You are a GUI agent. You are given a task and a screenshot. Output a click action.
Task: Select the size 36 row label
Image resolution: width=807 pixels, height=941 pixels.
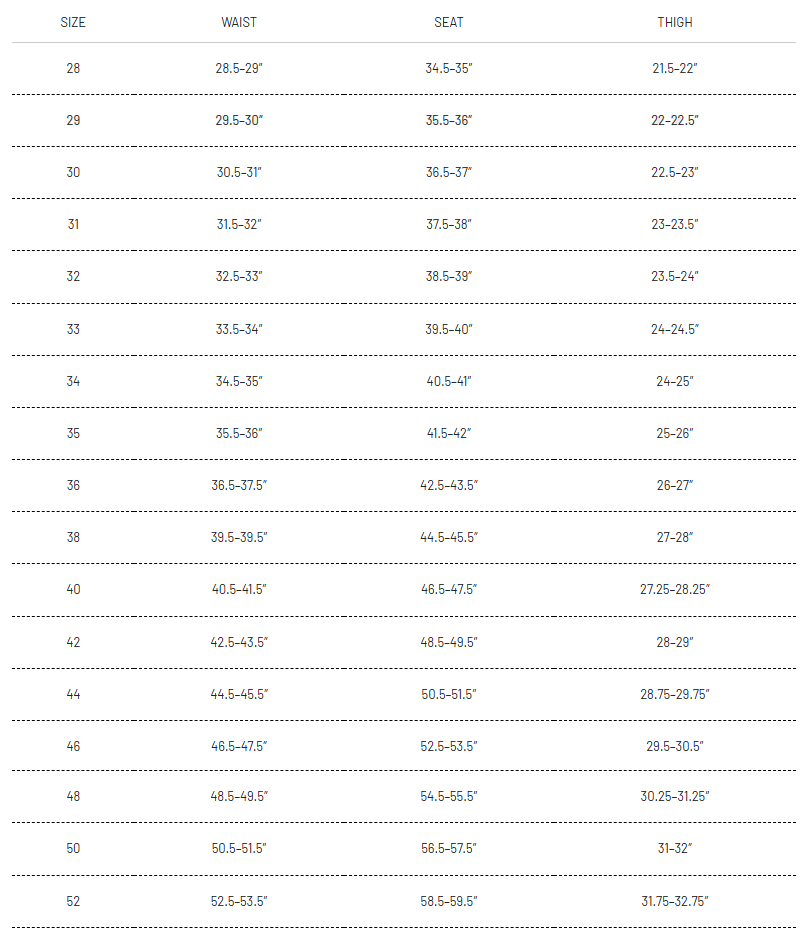73,485
